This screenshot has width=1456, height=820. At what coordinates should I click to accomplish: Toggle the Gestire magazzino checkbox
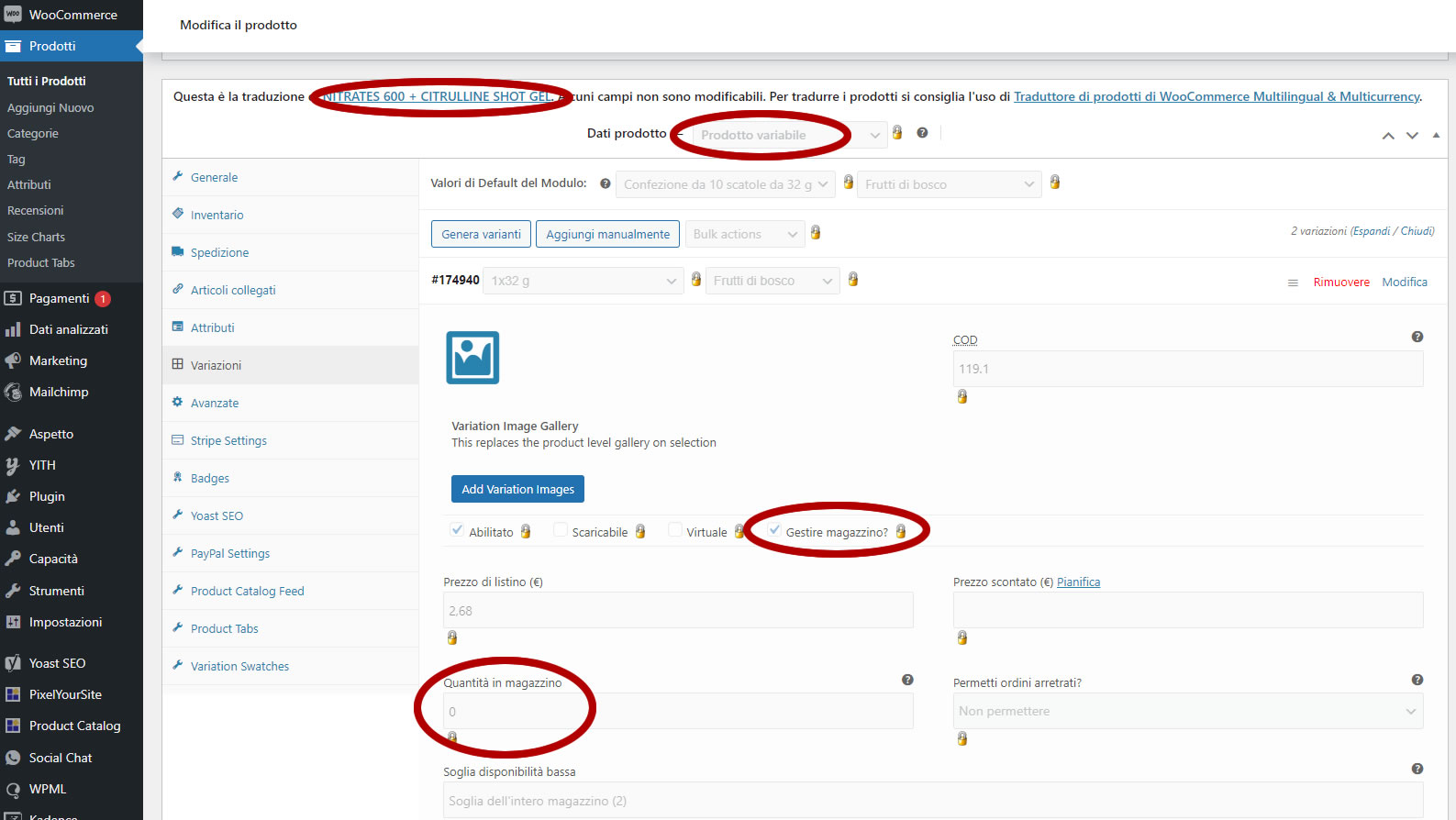774,530
